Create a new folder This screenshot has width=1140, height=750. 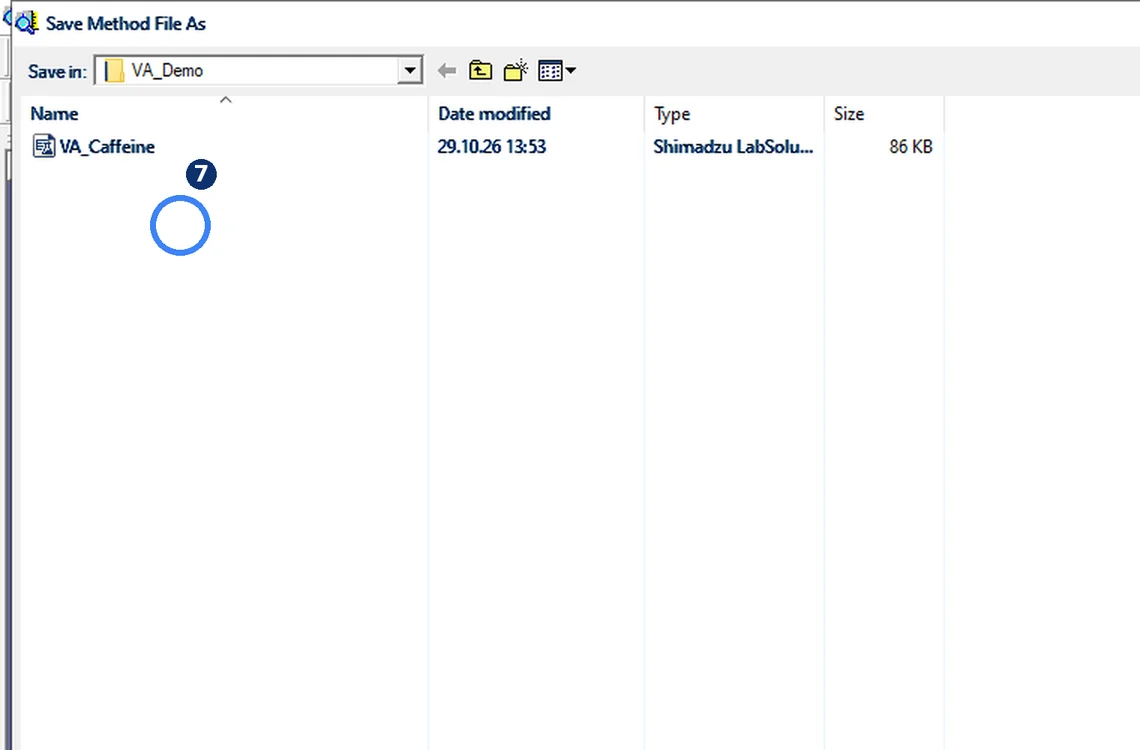coord(515,70)
